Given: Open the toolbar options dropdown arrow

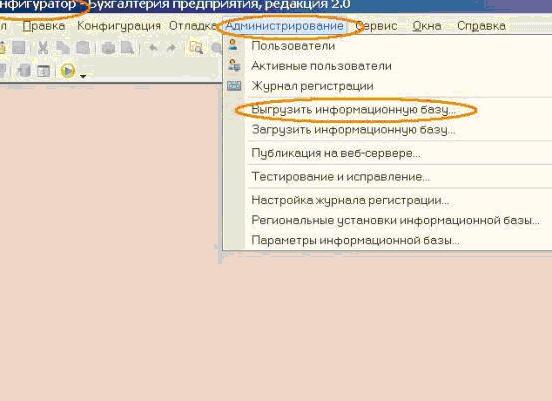Looking at the screenshot, I should coord(83,75).
